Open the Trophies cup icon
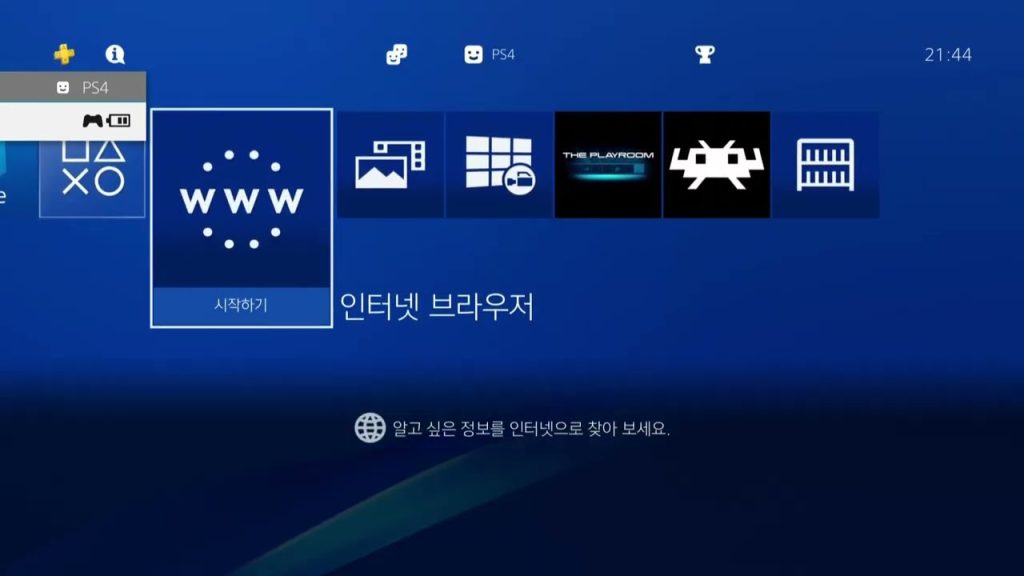This screenshot has height=576, width=1024. coord(704,55)
